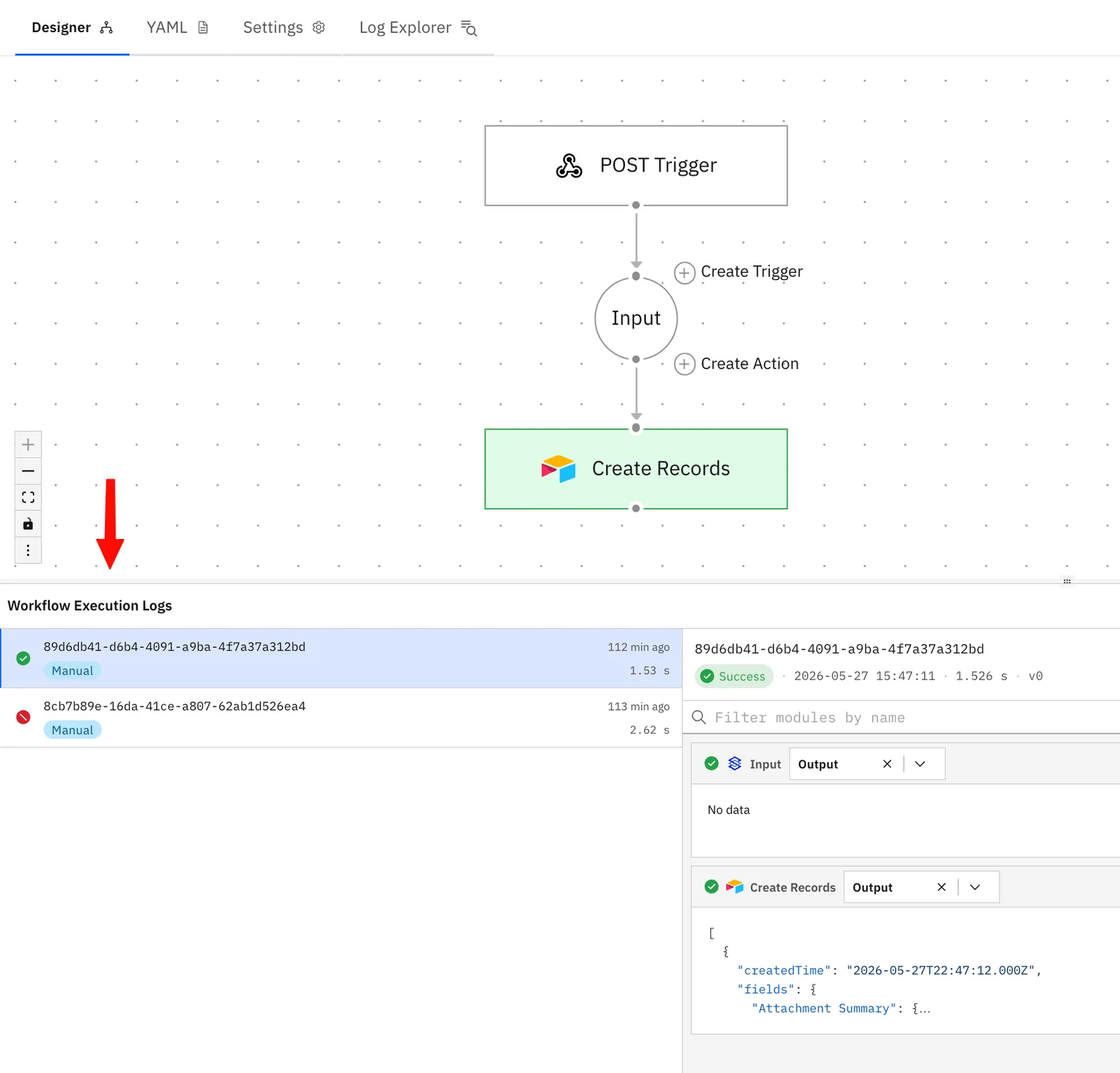
Task: Grab the panel resize handle above logs
Action: tap(1067, 581)
